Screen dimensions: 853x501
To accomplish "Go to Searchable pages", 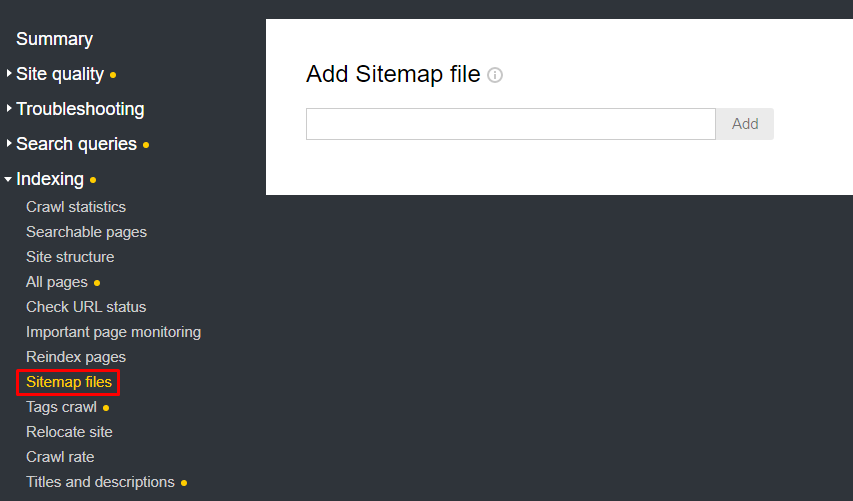I will click(86, 232).
